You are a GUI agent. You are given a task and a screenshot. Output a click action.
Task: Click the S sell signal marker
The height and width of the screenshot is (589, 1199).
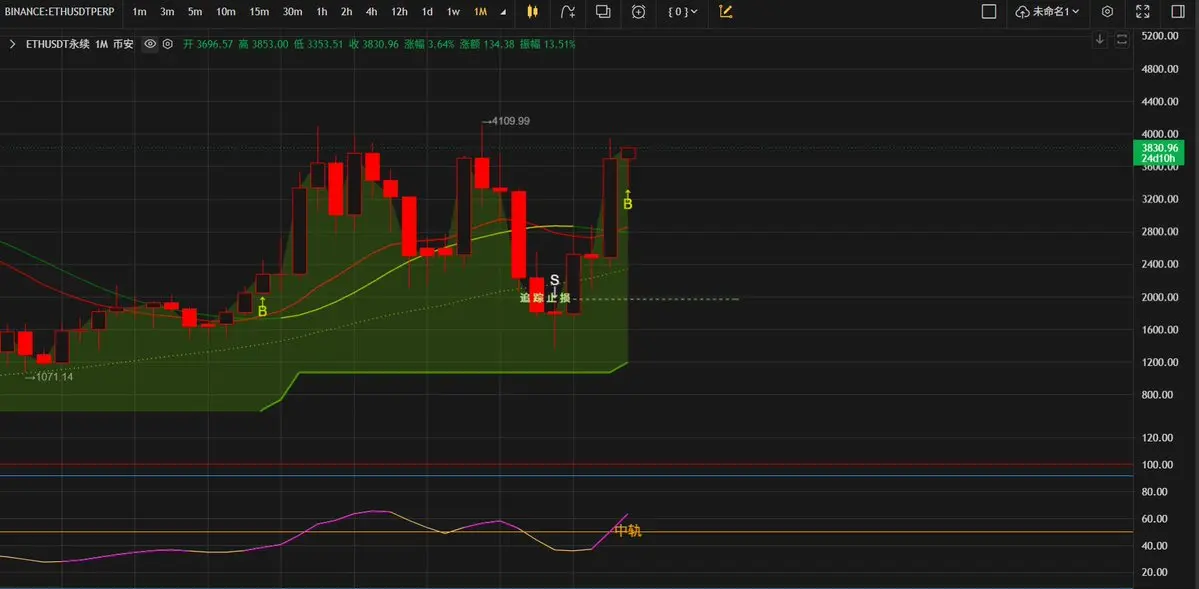554,280
